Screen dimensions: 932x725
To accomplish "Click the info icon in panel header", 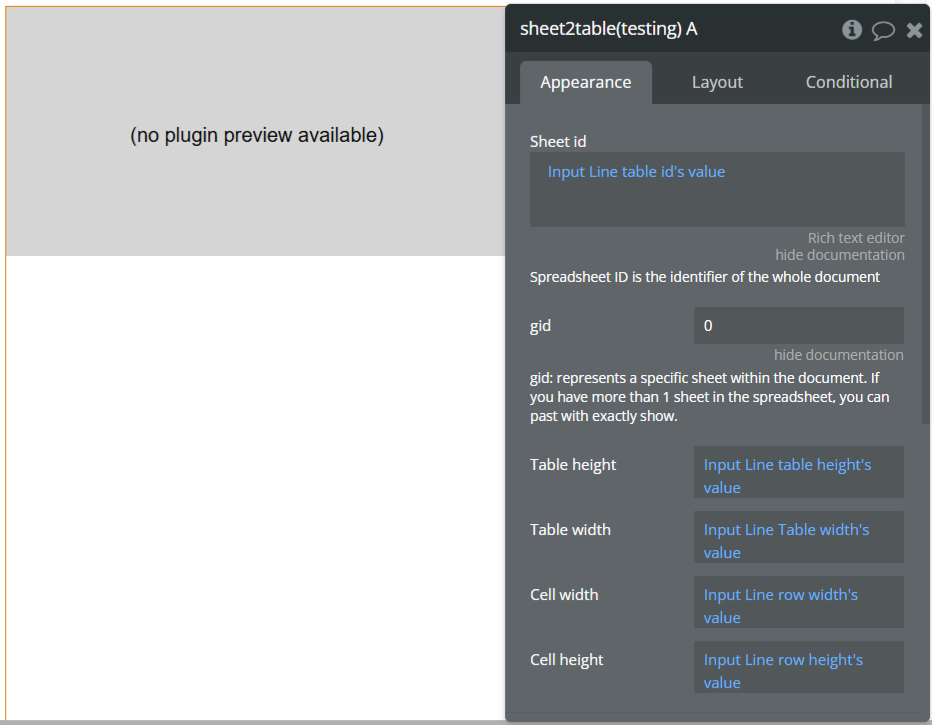I will click(852, 30).
